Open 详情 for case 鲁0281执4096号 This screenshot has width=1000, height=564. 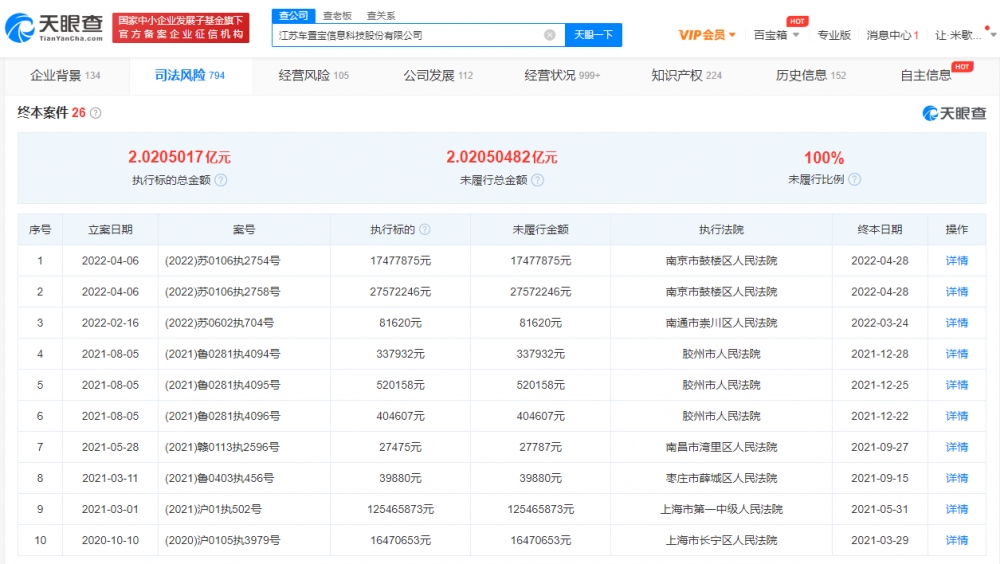(957, 416)
